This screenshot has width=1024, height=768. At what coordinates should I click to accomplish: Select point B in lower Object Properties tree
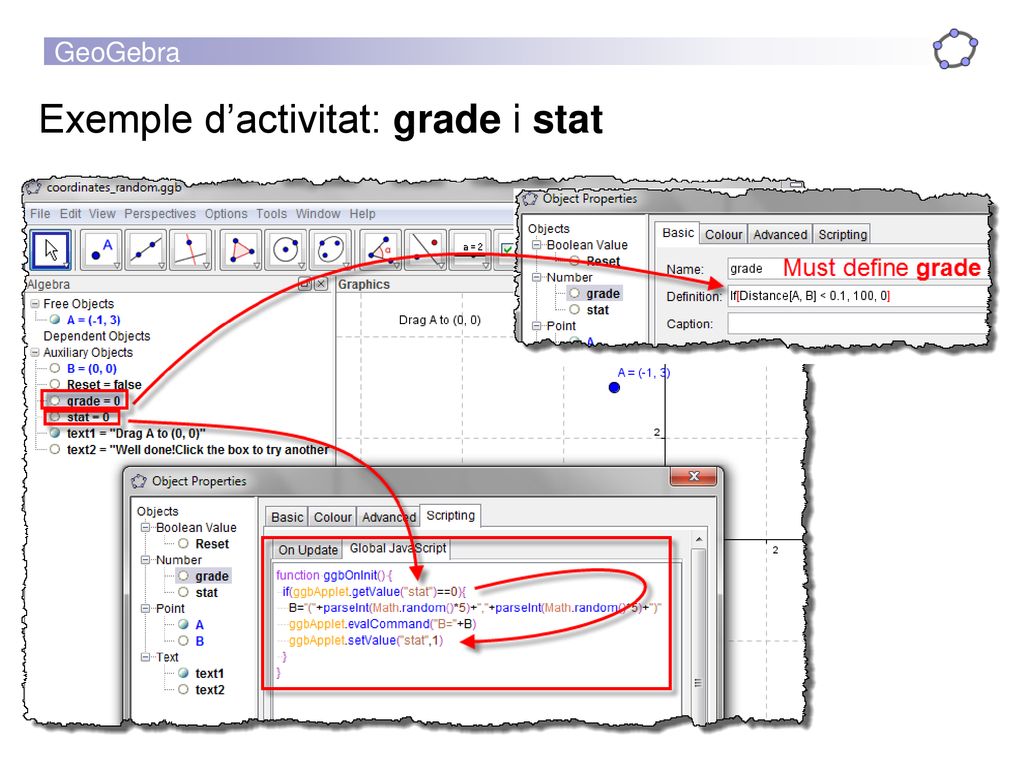[x=199, y=641]
